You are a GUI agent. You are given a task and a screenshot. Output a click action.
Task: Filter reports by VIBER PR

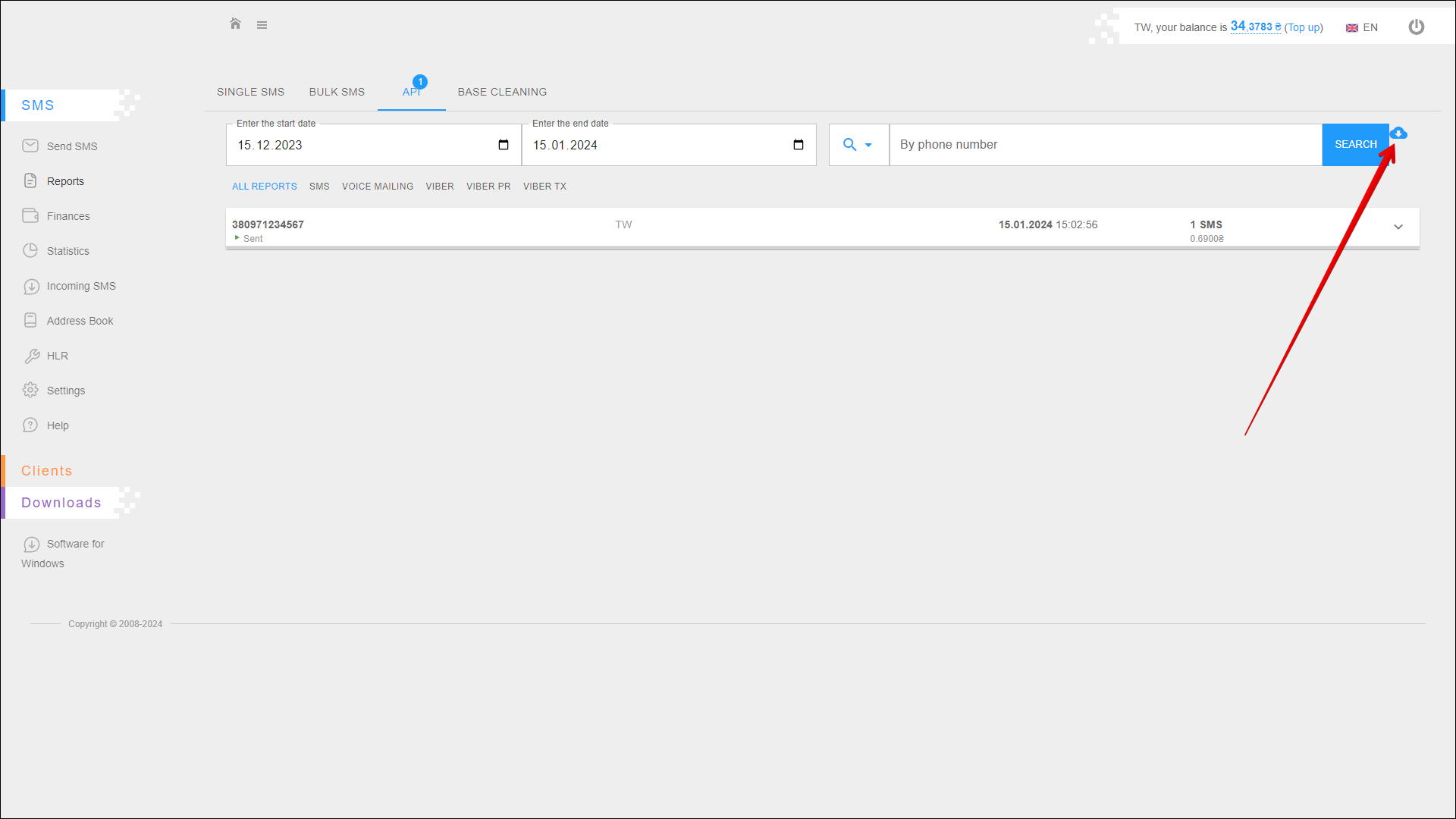click(x=488, y=187)
